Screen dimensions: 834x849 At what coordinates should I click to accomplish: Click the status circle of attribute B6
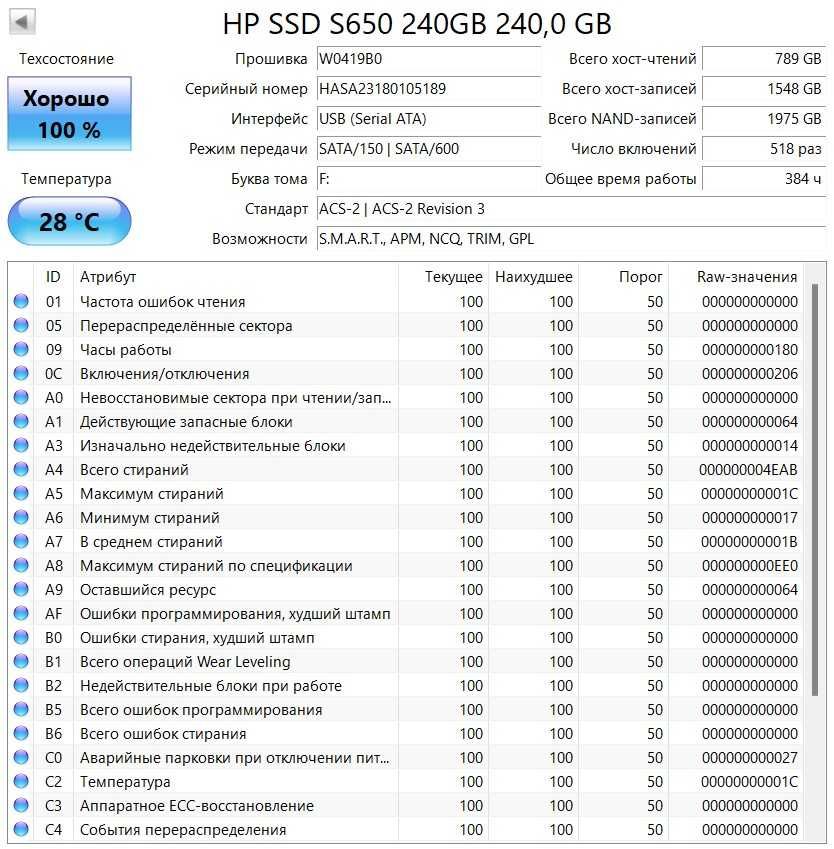click(21, 733)
